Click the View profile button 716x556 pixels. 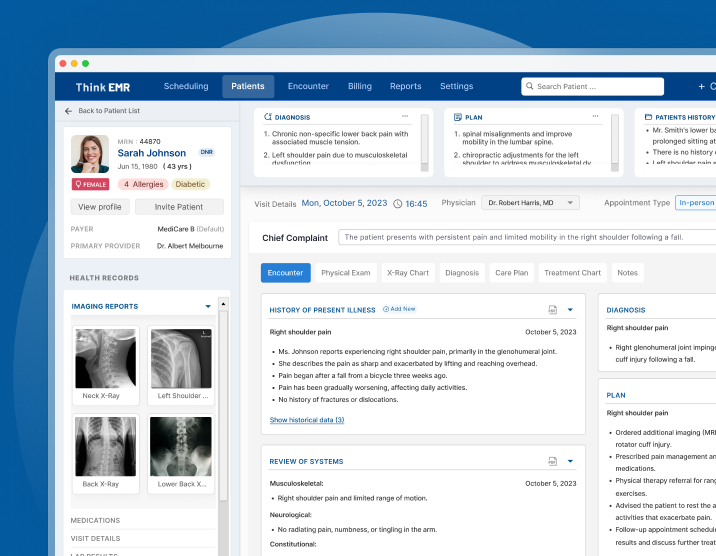(99, 207)
